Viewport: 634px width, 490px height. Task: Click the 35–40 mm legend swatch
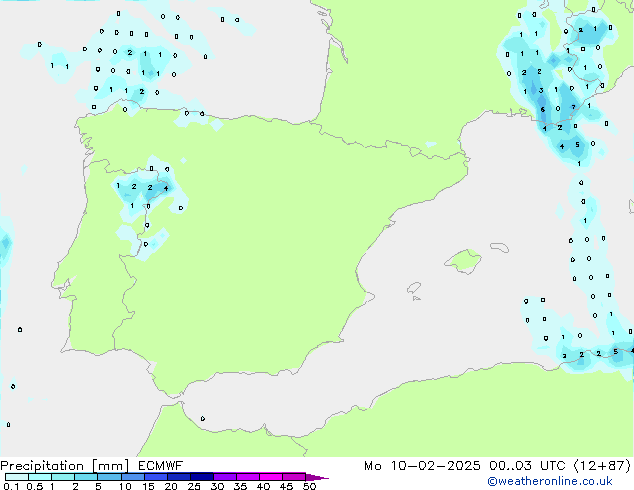click(248, 477)
